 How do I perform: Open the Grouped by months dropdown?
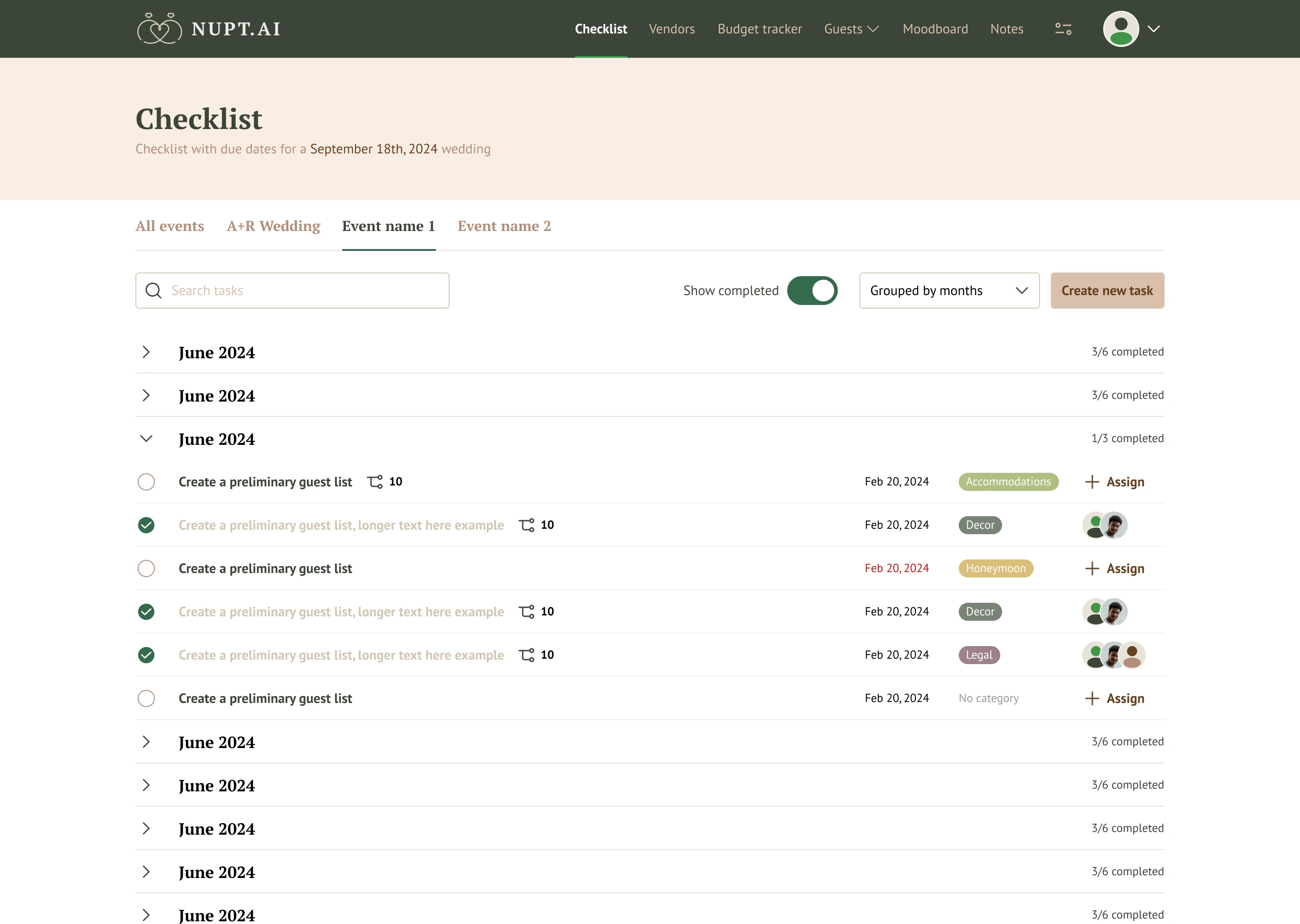click(949, 291)
